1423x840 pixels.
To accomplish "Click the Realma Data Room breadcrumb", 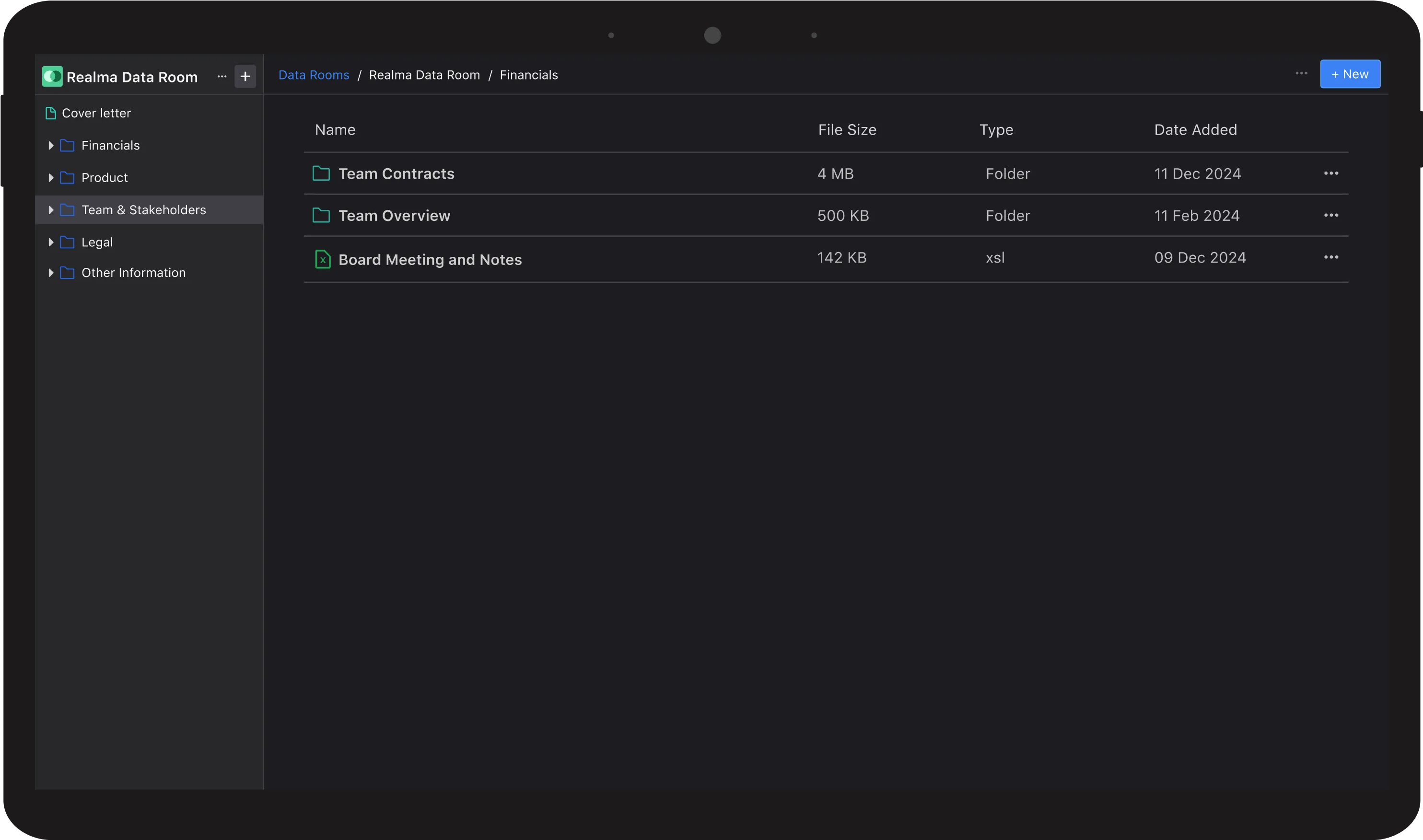I will [x=424, y=75].
